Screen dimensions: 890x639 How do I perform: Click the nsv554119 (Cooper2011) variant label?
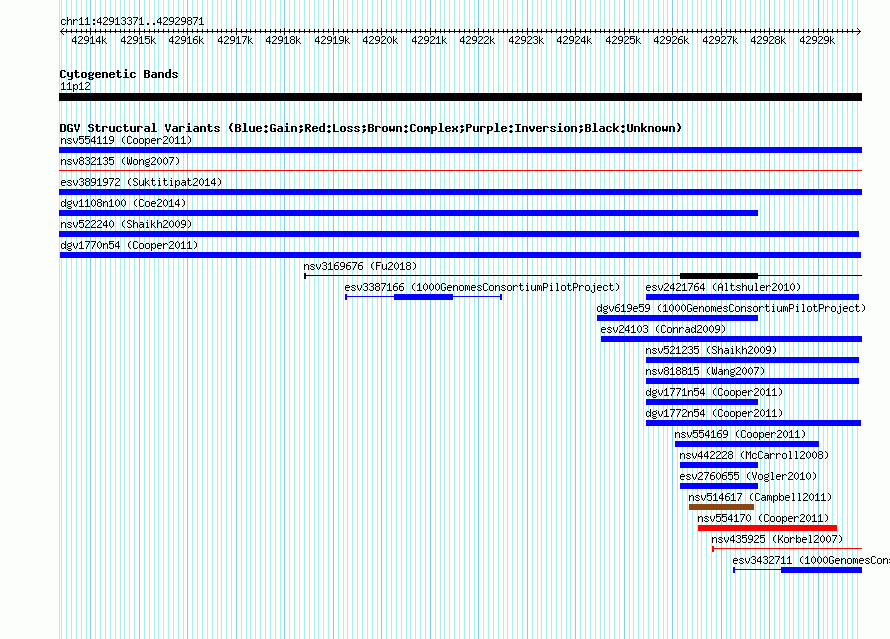click(126, 140)
